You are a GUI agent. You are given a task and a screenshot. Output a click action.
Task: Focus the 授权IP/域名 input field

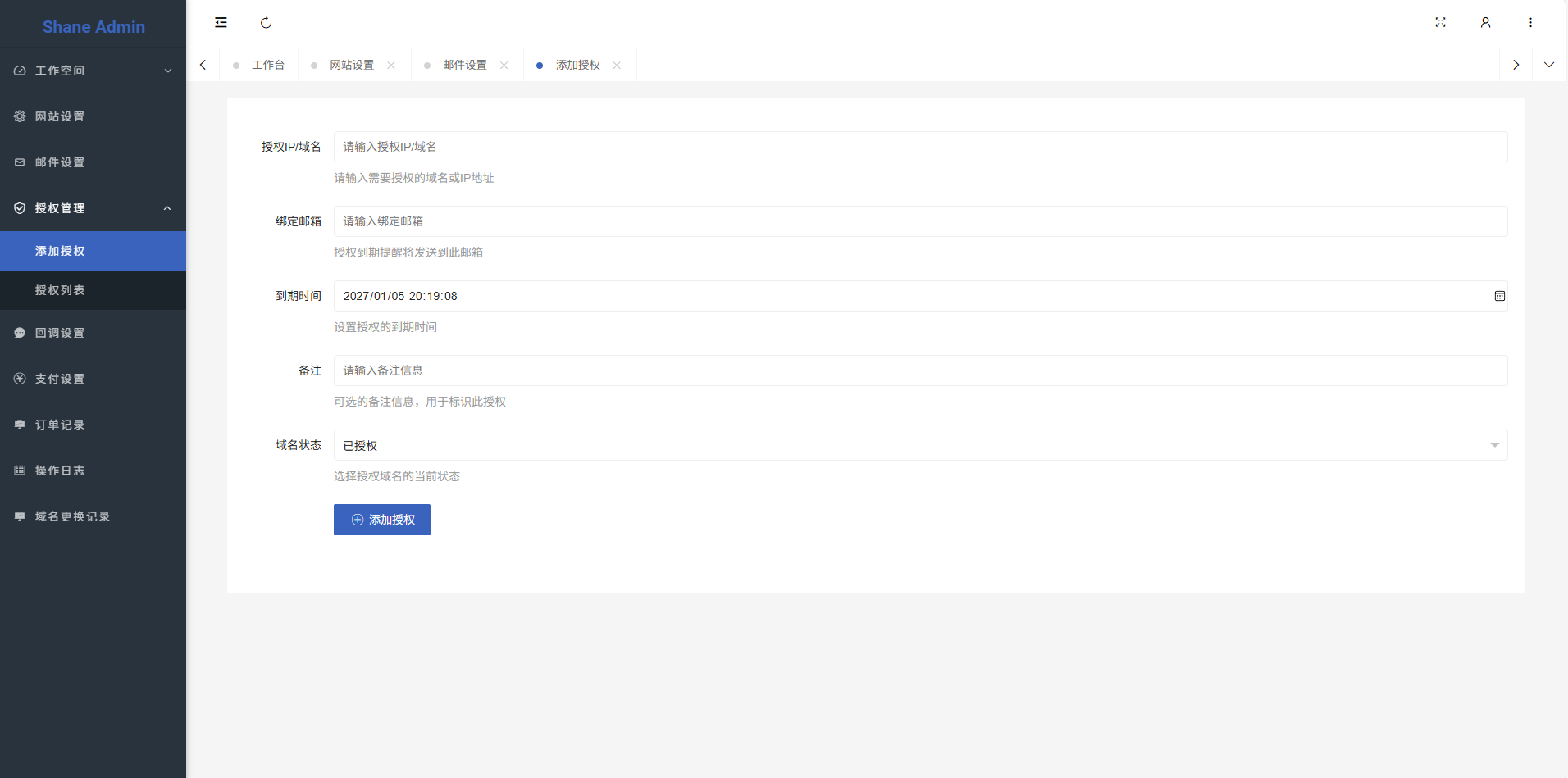(919, 147)
